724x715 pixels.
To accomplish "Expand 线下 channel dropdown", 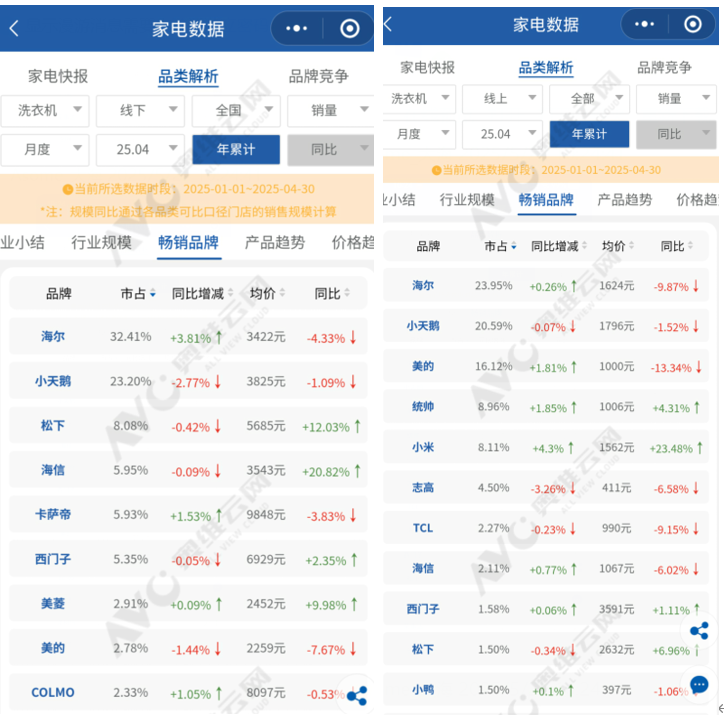I will (140, 111).
